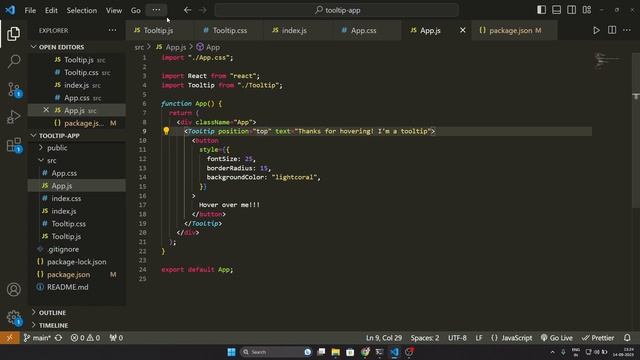Switch to the App.css tab
Screen dimensions: 640x360
point(363,30)
